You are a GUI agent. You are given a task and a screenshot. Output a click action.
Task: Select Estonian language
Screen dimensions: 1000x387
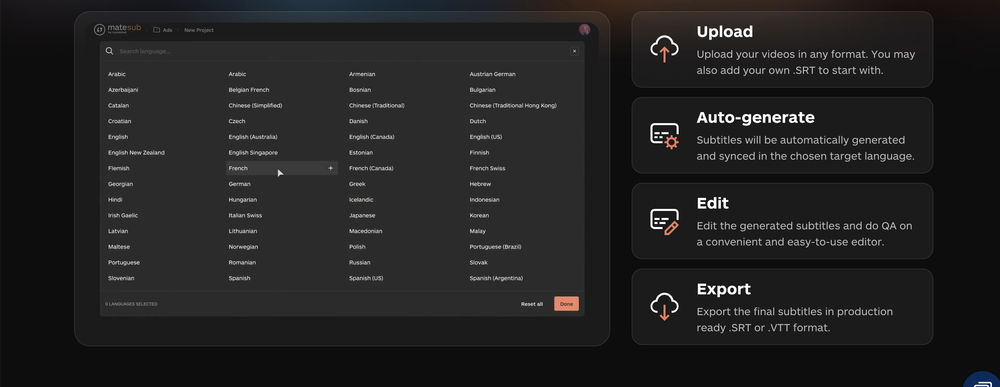361,153
